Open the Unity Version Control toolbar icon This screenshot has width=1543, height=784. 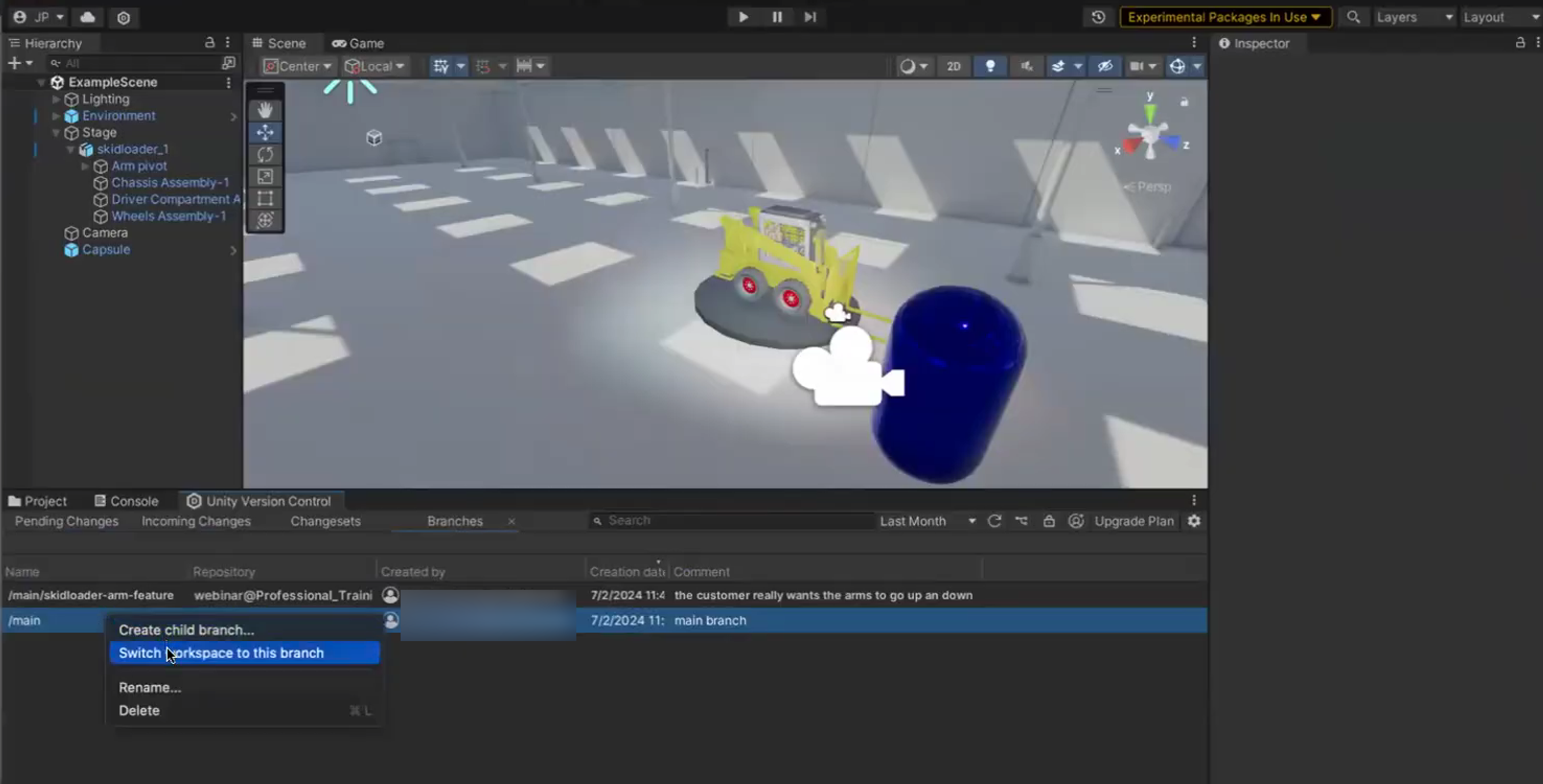pyautogui.click(x=123, y=17)
